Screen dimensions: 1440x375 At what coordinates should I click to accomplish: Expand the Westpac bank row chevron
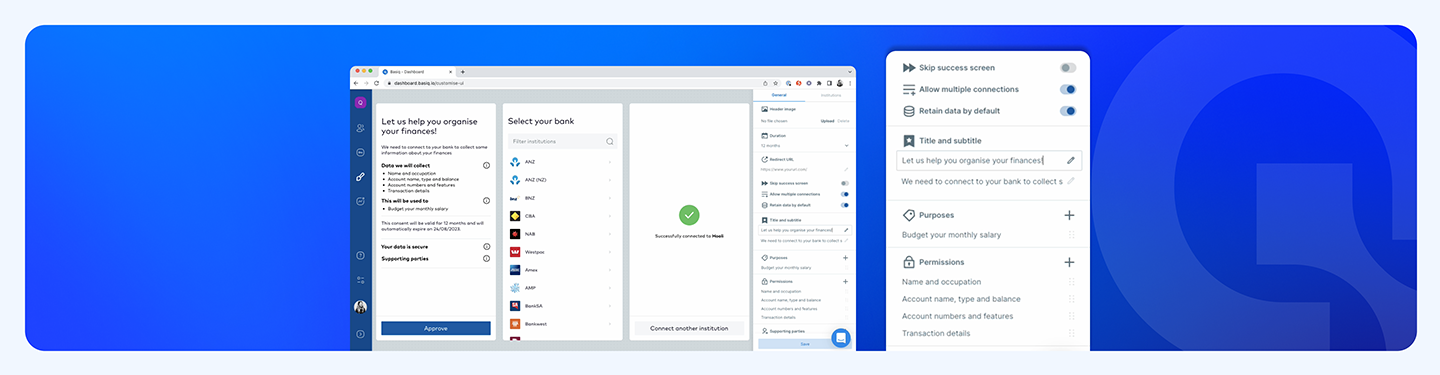coord(611,251)
